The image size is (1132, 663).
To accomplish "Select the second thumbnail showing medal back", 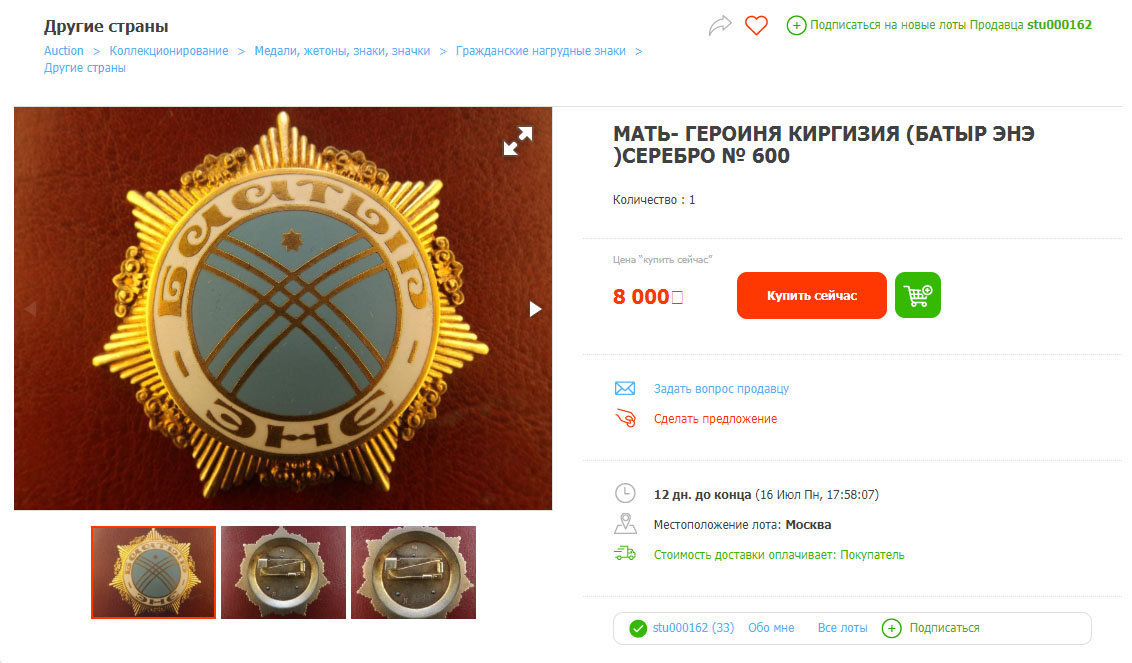I will [283, 572].
